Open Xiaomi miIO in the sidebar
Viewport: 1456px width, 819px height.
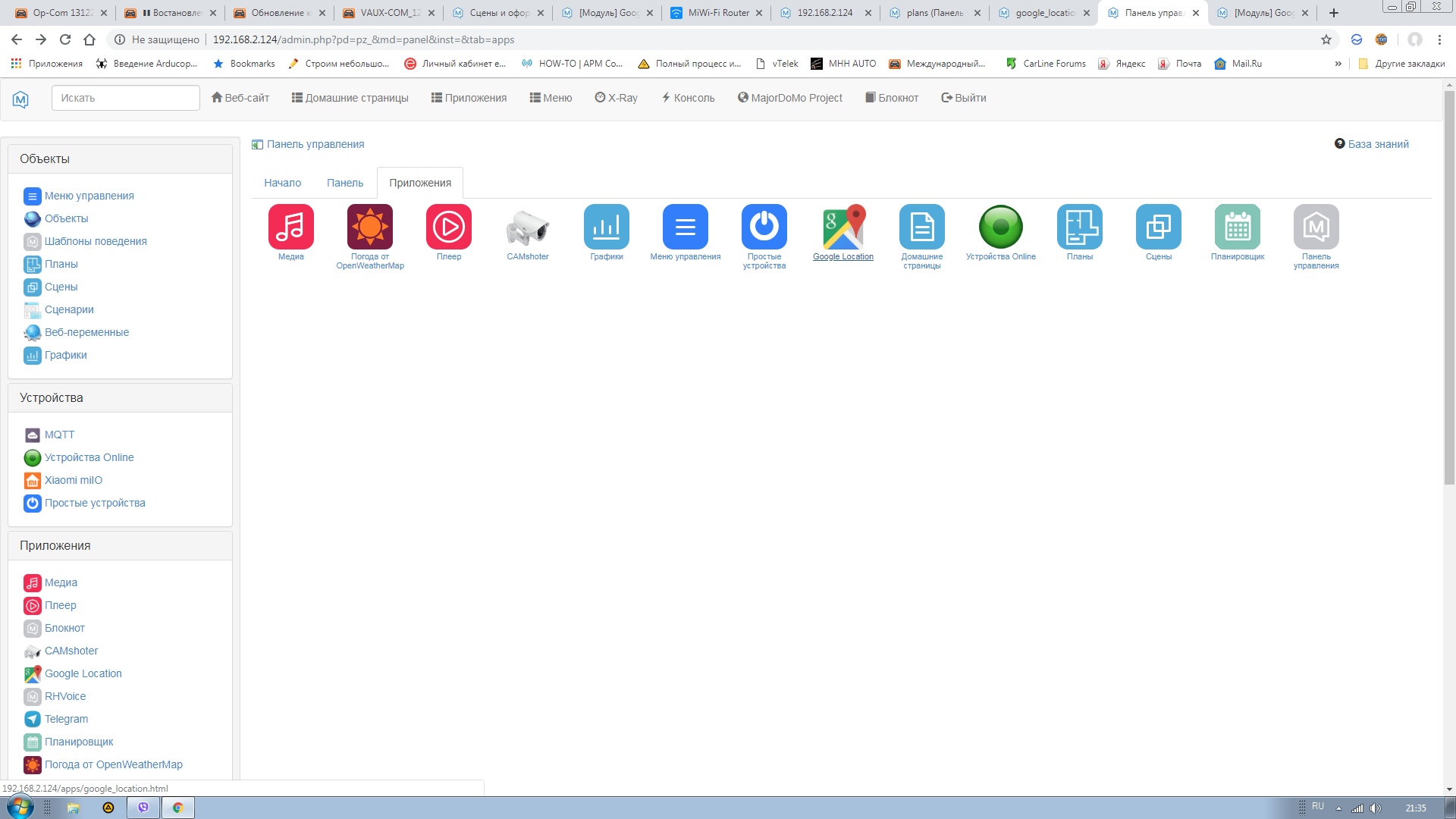click(x=73, y=480)
